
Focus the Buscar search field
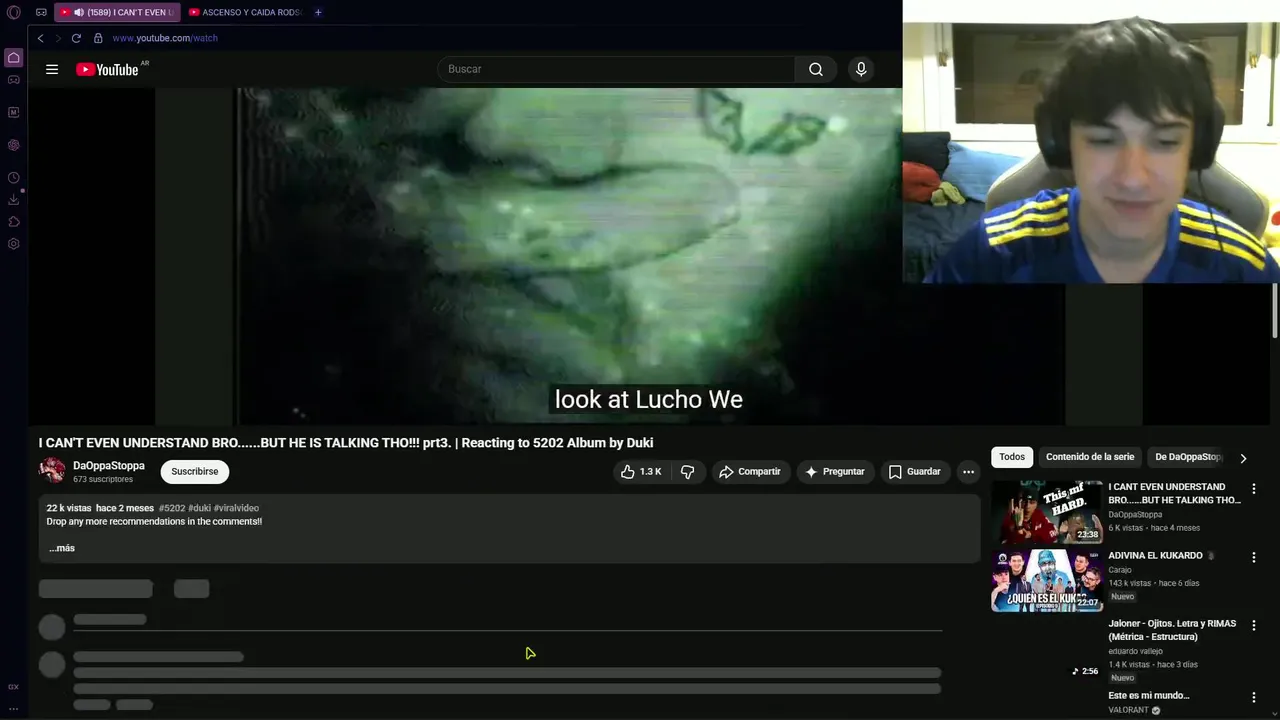pyautogui.click(x=616, y=69)
